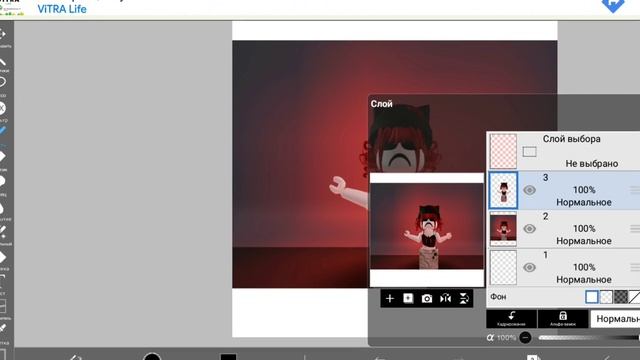Viewport: 640px width, 360px height.
Task: Open the ViTRA Life ad link
Action: (62, 9)
